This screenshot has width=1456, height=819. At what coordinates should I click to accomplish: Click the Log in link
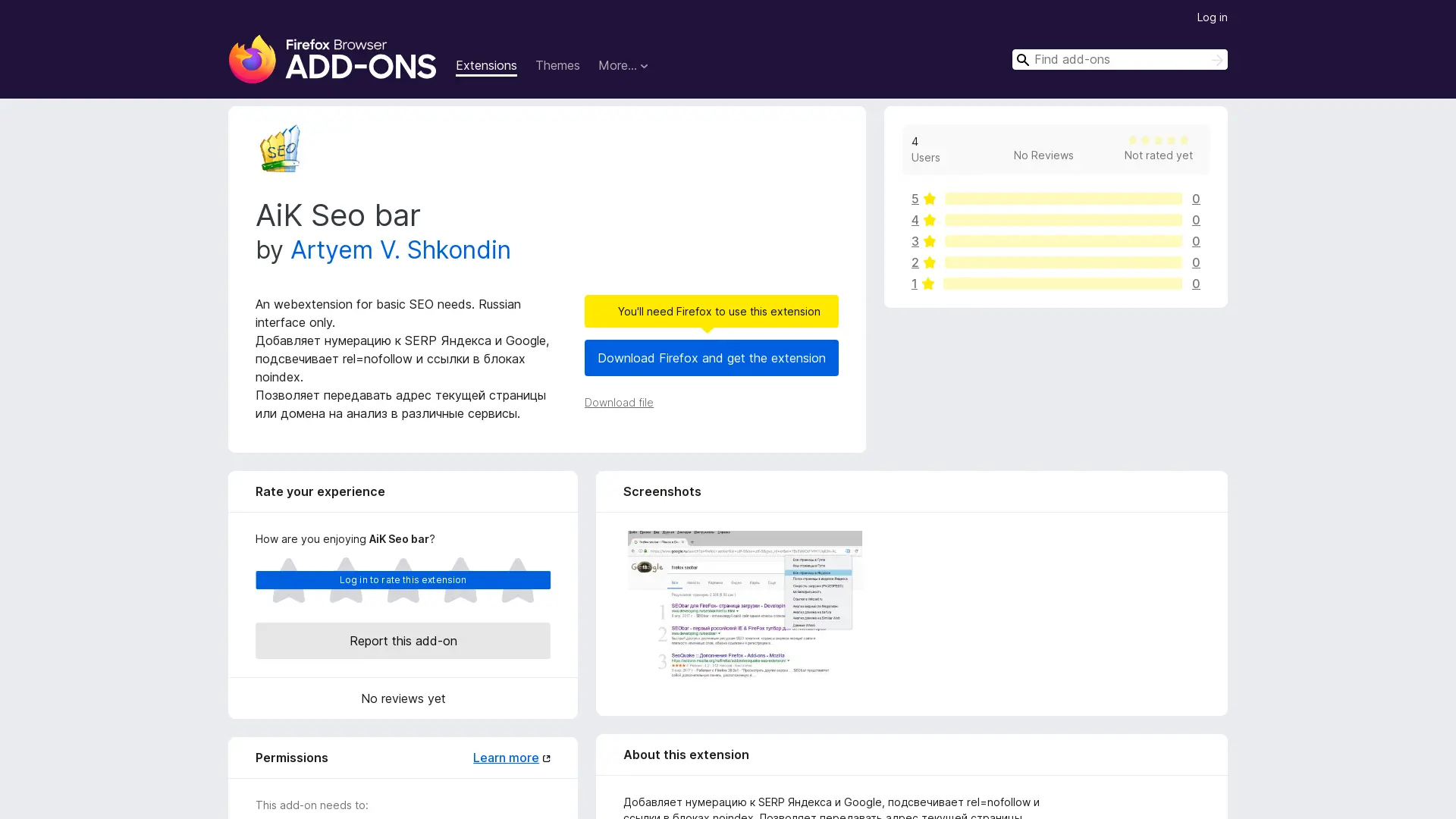1211,17
